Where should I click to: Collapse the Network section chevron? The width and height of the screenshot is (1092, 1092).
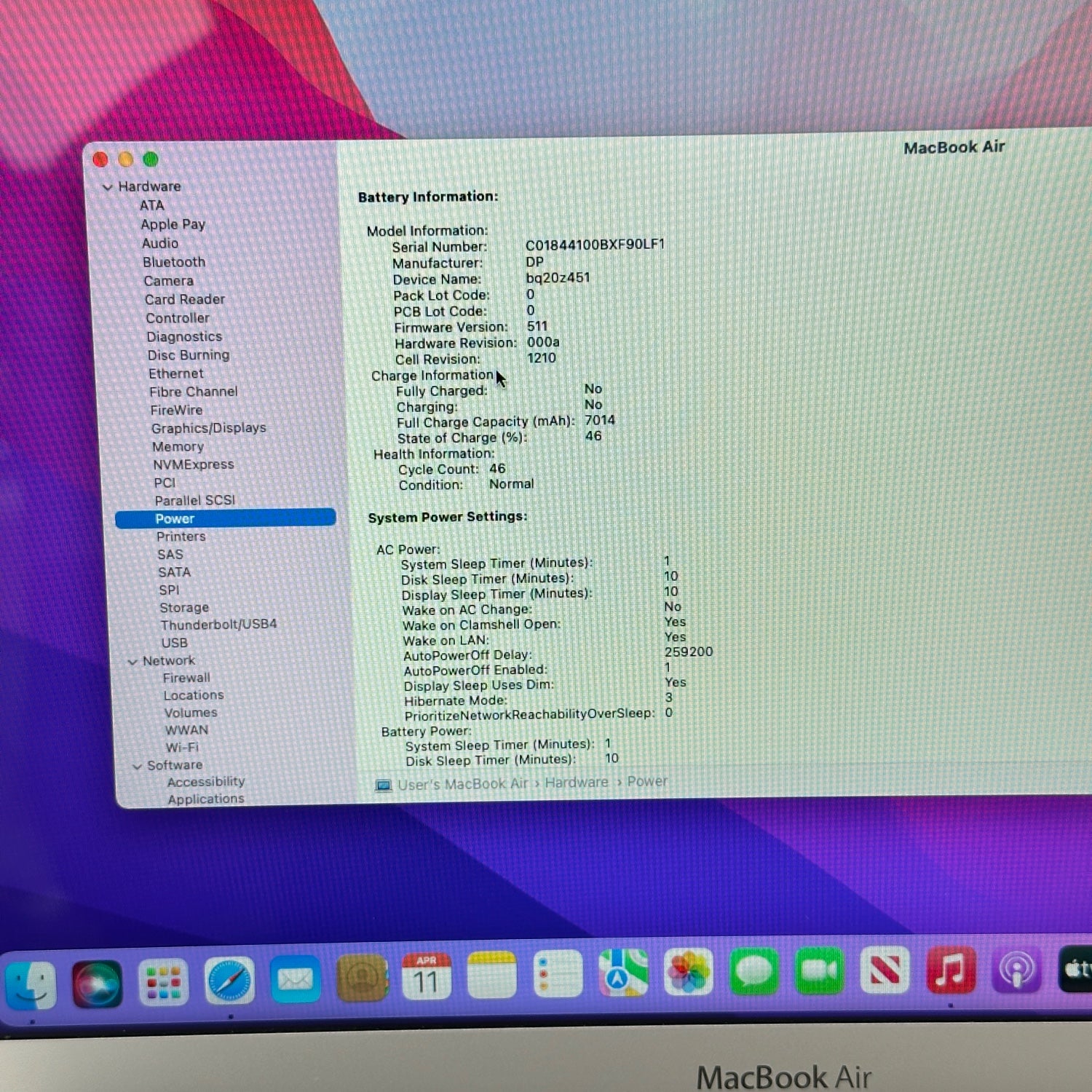132,662
